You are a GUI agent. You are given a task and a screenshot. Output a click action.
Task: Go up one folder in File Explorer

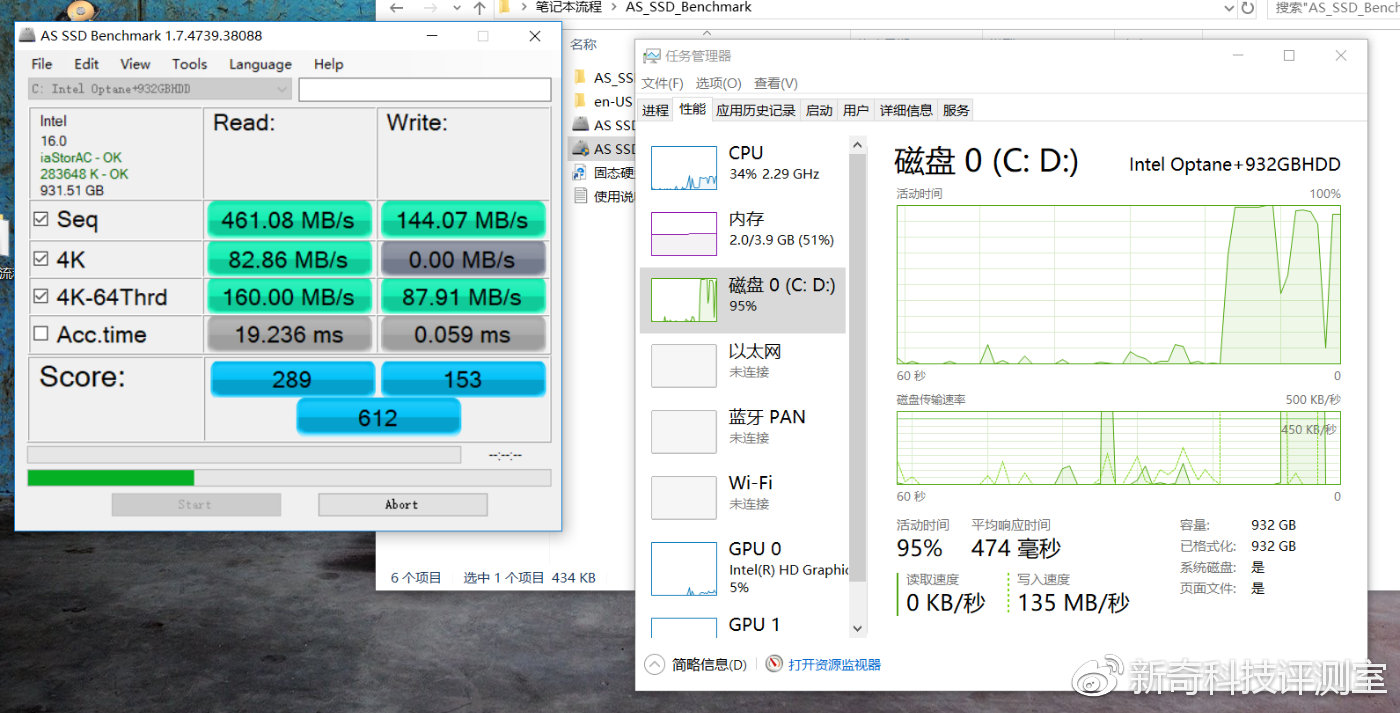[480, 8]
